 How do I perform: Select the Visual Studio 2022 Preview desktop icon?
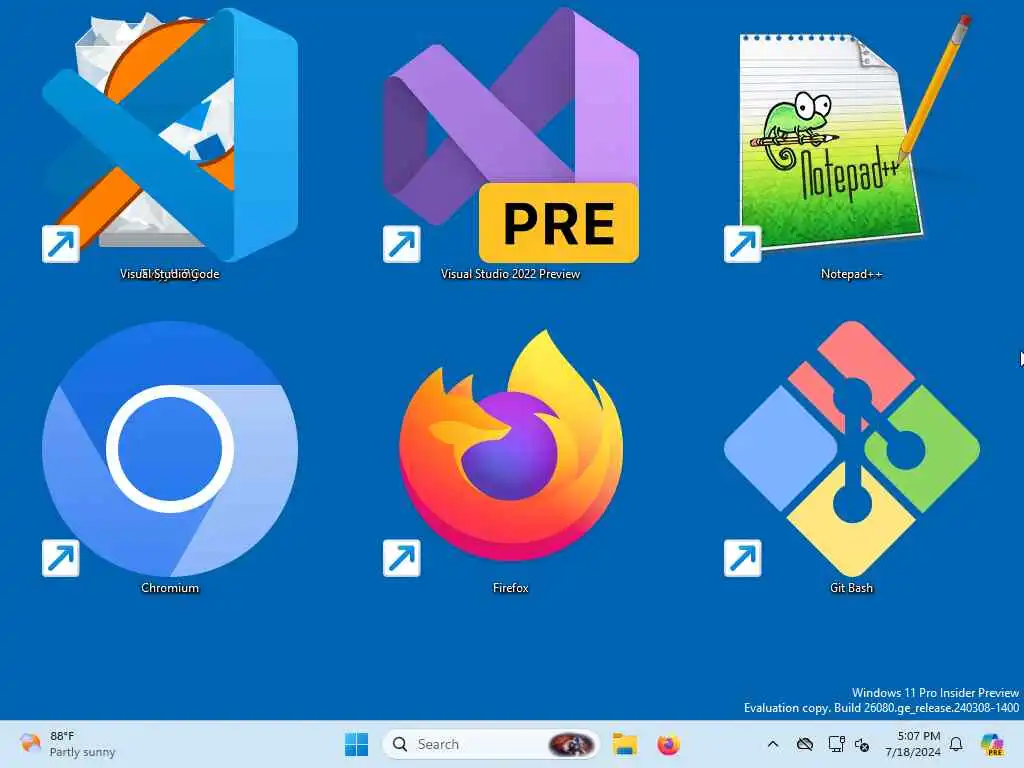pos(511,135)
